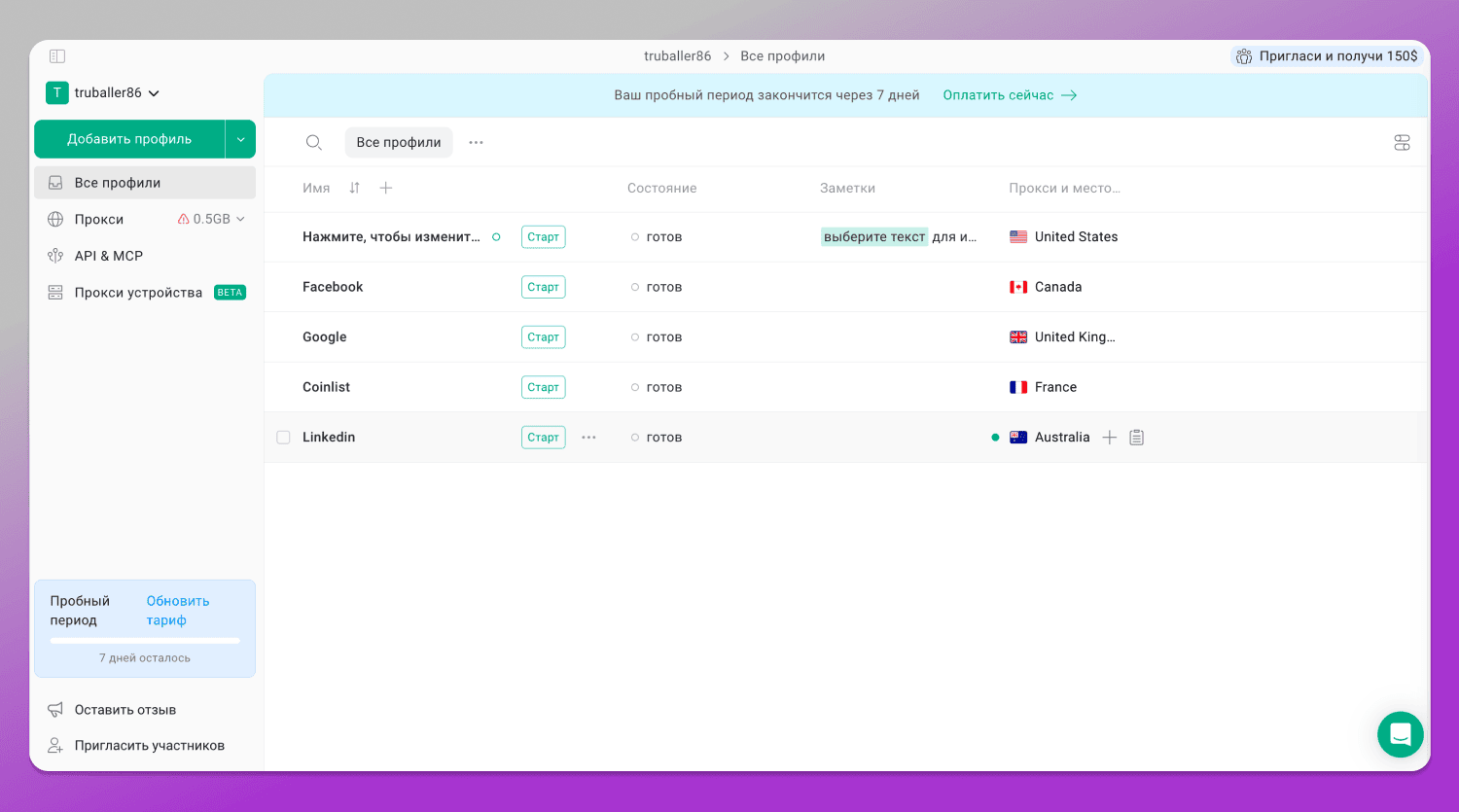Expand the truballer86 account dropdown

pos(154,93)
